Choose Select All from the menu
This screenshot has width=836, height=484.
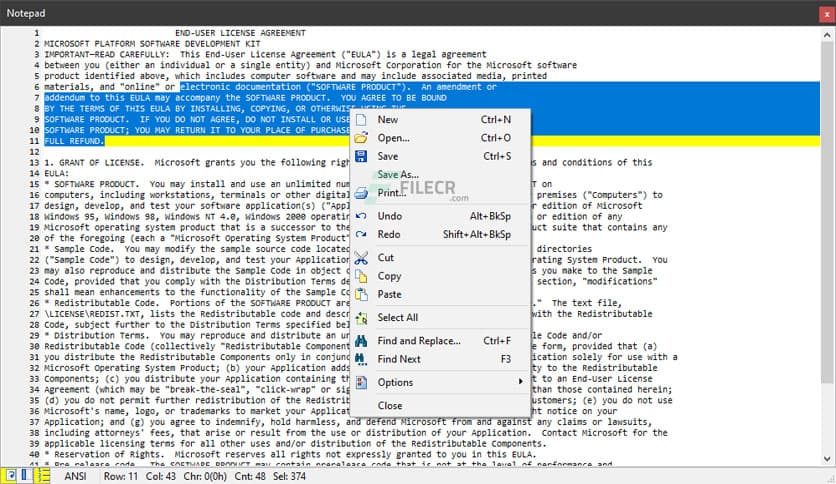tap(440, 318)
